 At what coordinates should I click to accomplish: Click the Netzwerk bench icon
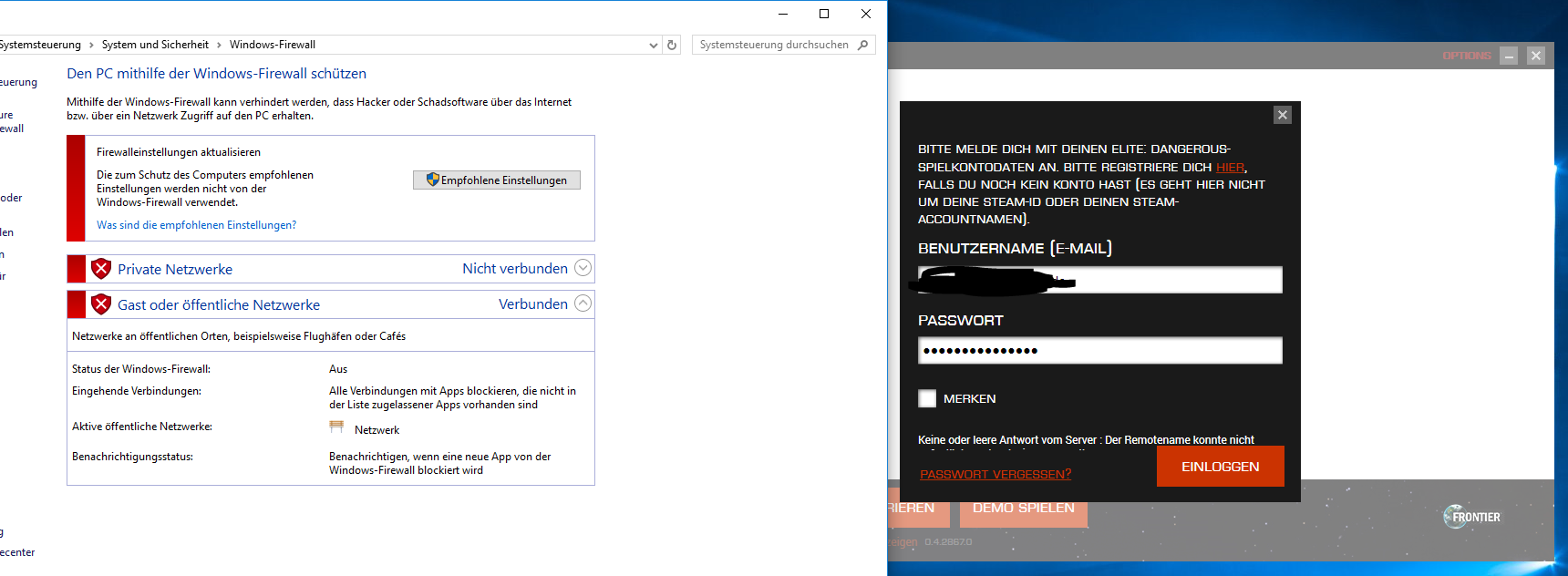[336, 427]
